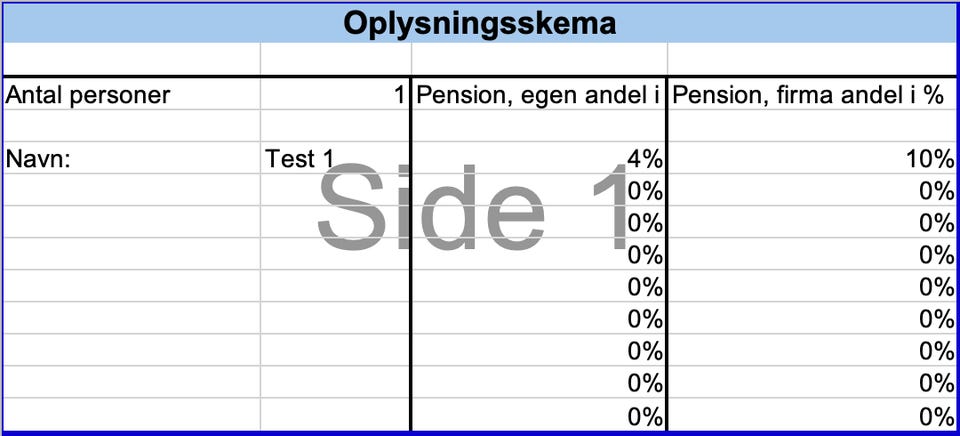Click the blank cell between Antal personer and Navn:
This screenshot has height=436, width=960.
click(130, 126)
